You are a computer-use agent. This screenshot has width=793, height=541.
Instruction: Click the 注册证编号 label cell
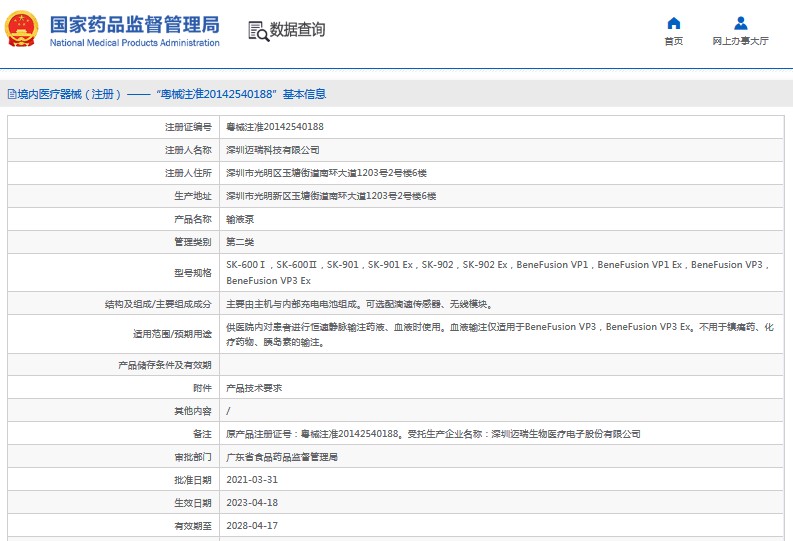(114, 127)
